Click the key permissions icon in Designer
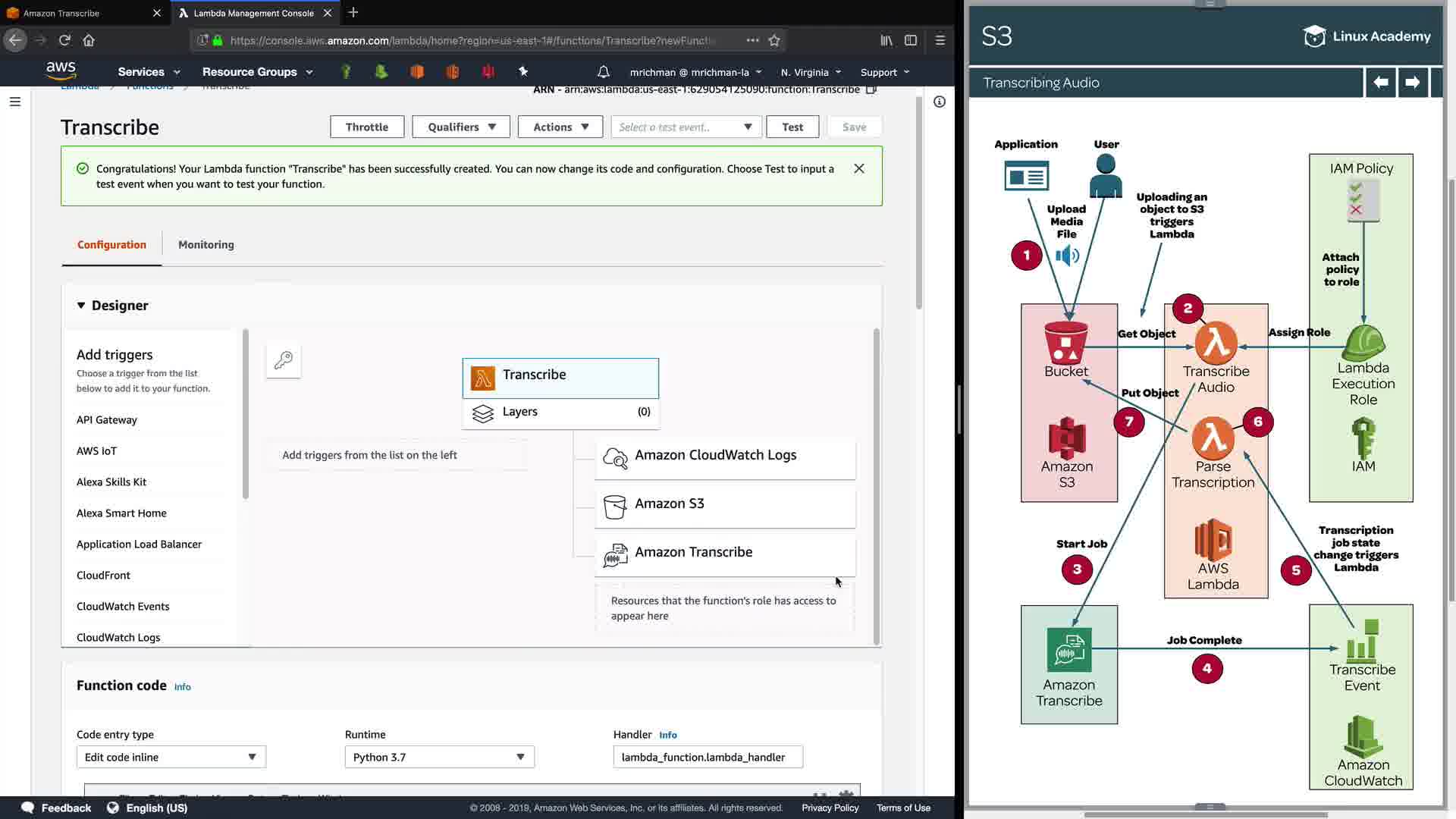This screenshot has width=1456, height=819. (x=284, y=360)
